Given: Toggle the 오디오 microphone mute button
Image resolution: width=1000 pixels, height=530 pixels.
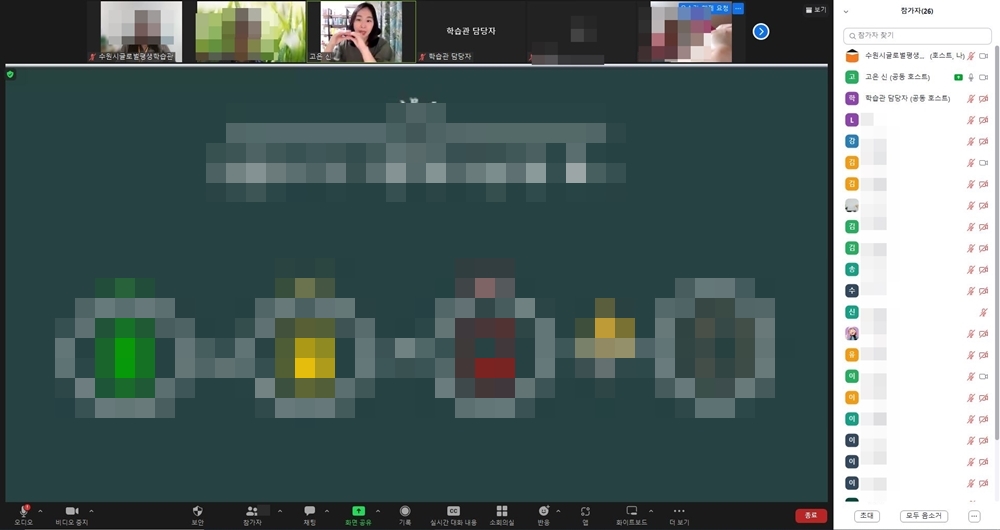Looking at the screenshot, I should [22, 511].
